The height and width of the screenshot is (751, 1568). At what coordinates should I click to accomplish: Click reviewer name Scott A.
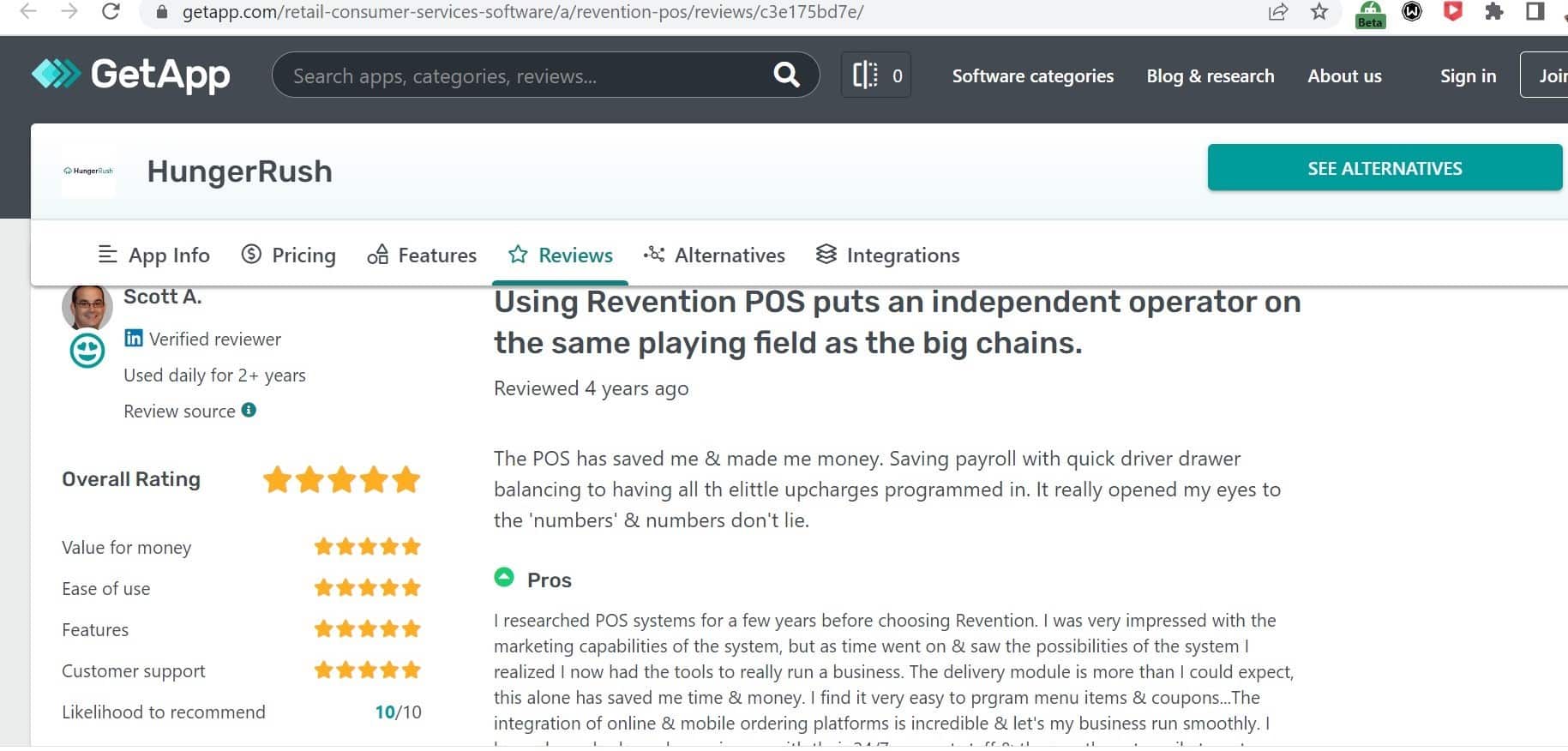pyautogui.click(x=163, y=296)
